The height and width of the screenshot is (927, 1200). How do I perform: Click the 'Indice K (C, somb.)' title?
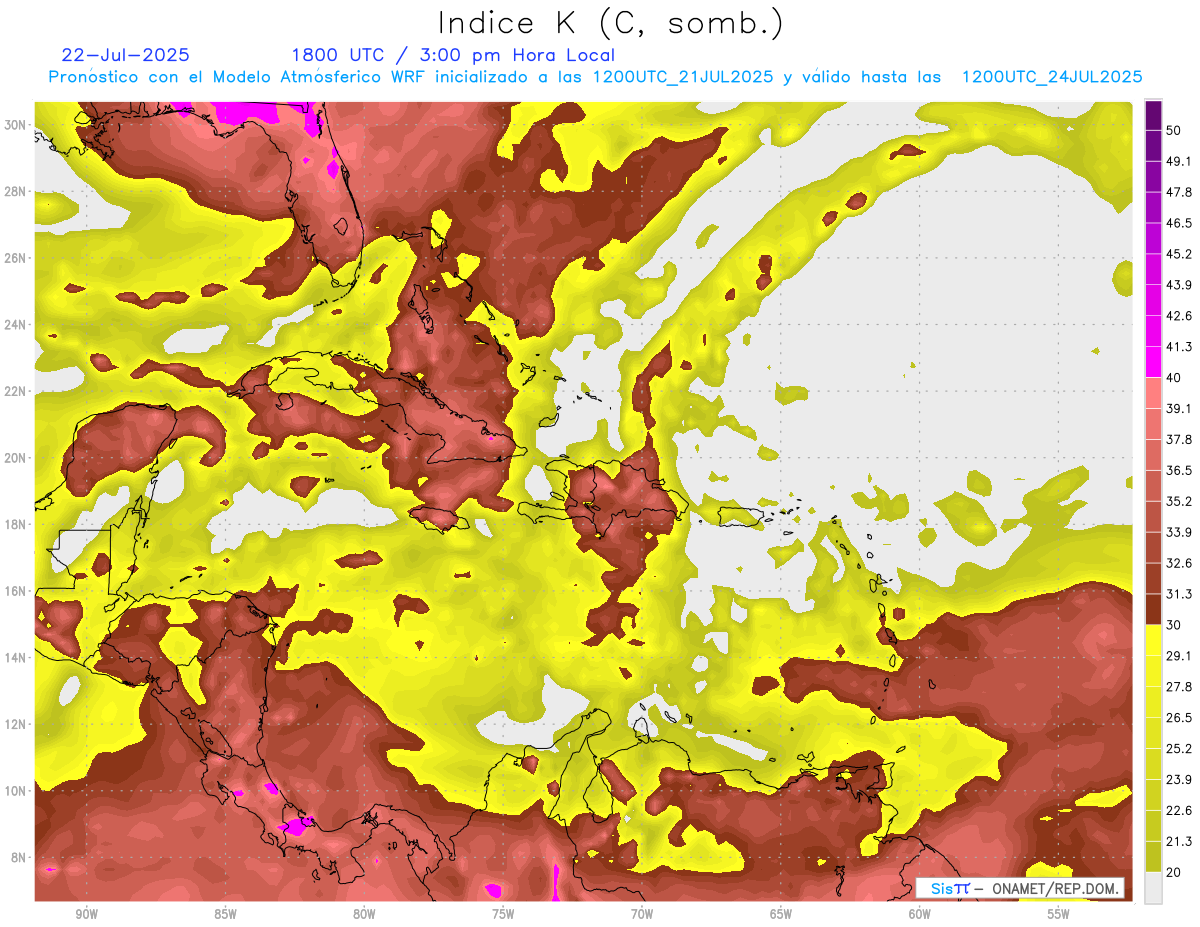(611, 24)
